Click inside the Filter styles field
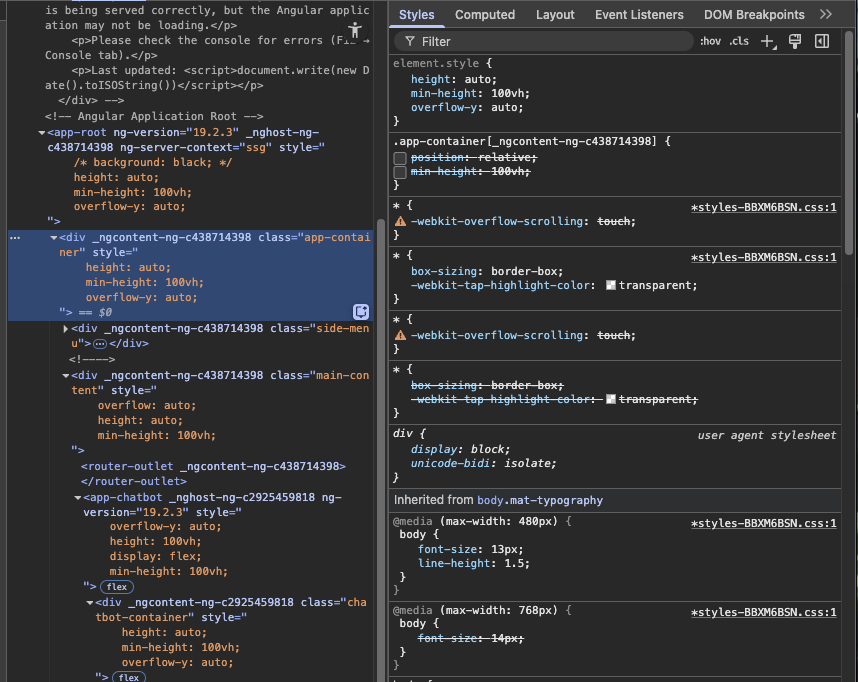Screen dimensions: 858x682 click(540, 41)
